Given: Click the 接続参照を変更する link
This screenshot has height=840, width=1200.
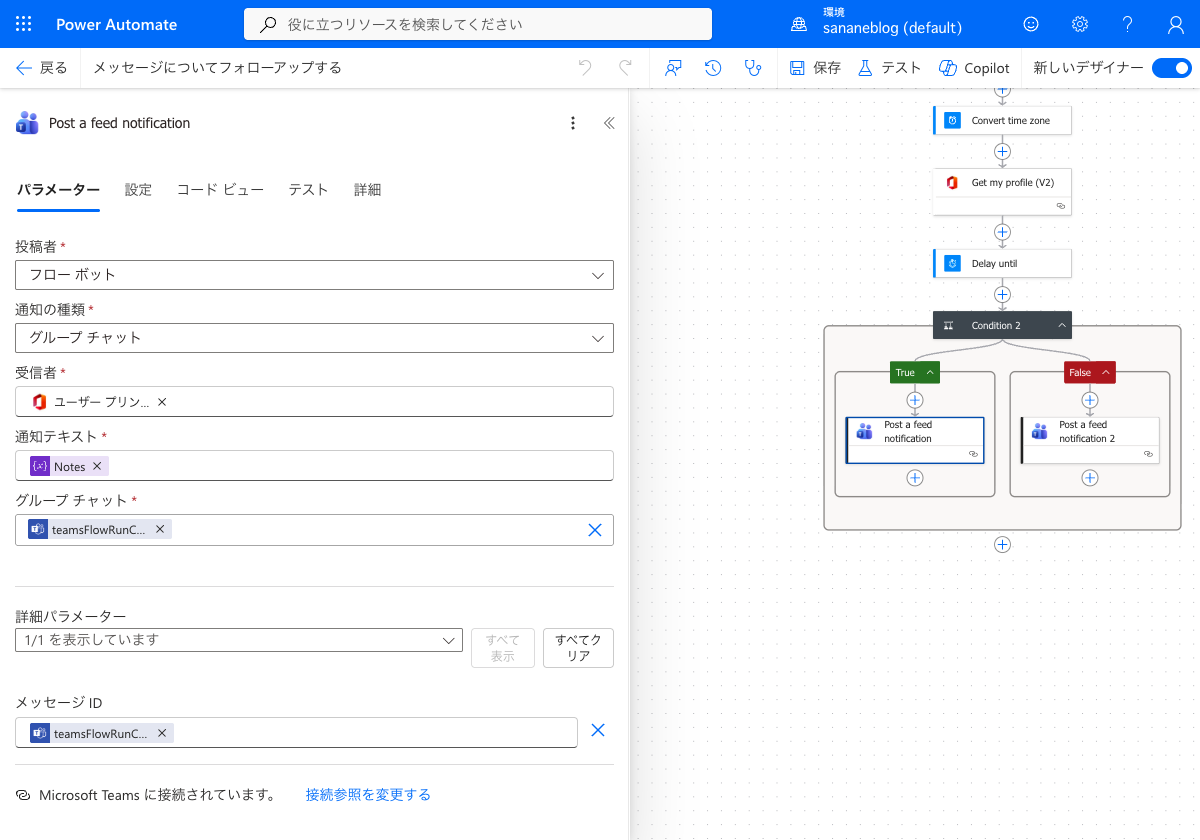Looking at the screenshot, I should (x=368, y=795).
